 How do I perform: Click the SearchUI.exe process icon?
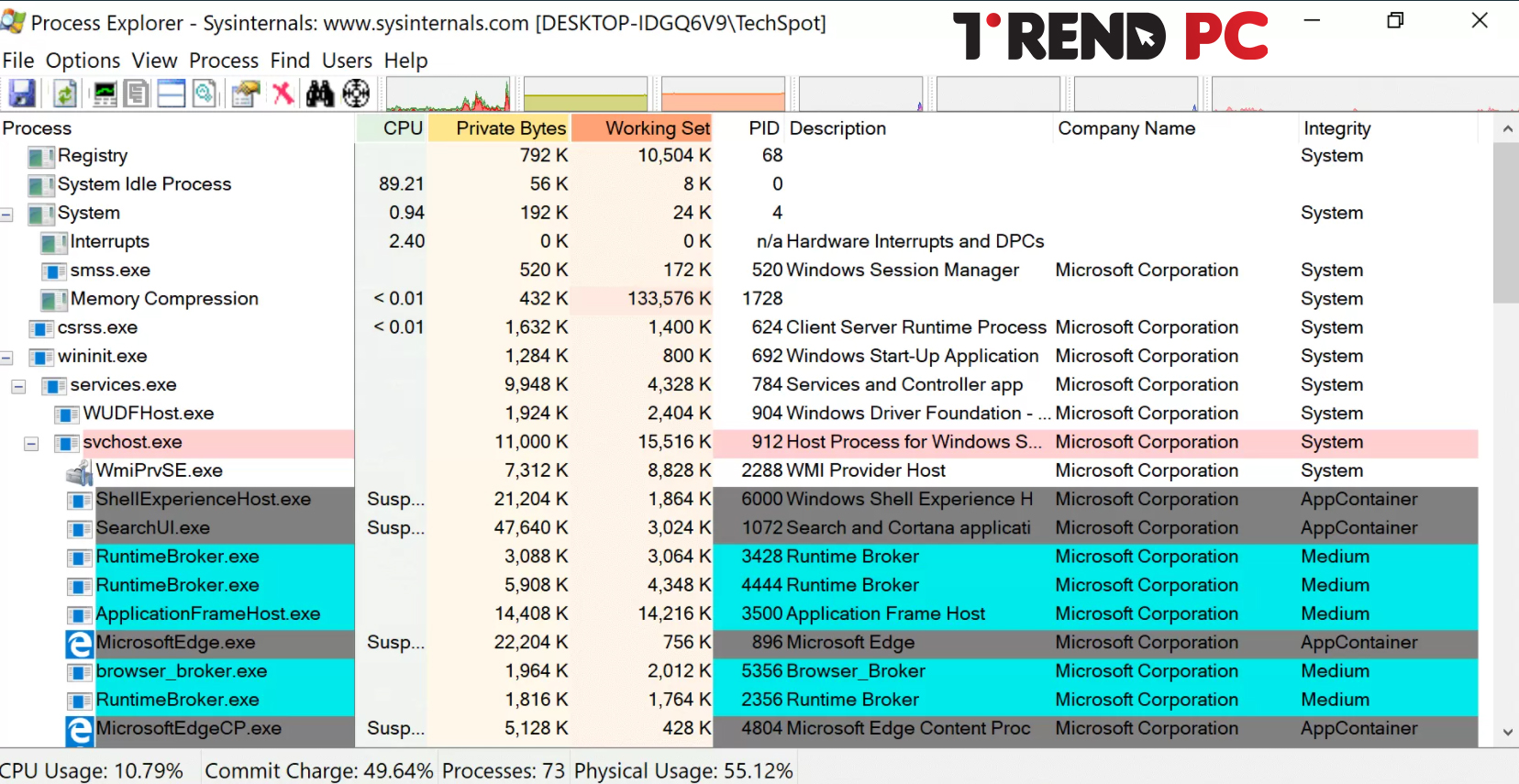(x=80, y=529)
